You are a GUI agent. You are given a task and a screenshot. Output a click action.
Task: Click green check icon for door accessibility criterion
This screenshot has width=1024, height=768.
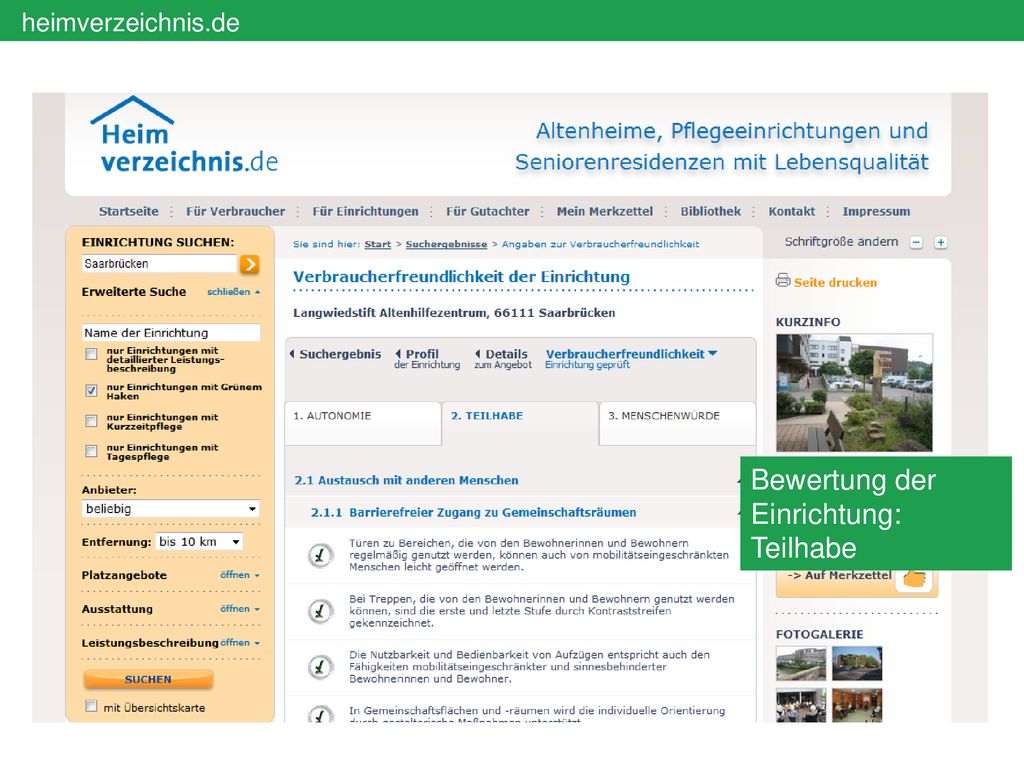tap(320, 556)
